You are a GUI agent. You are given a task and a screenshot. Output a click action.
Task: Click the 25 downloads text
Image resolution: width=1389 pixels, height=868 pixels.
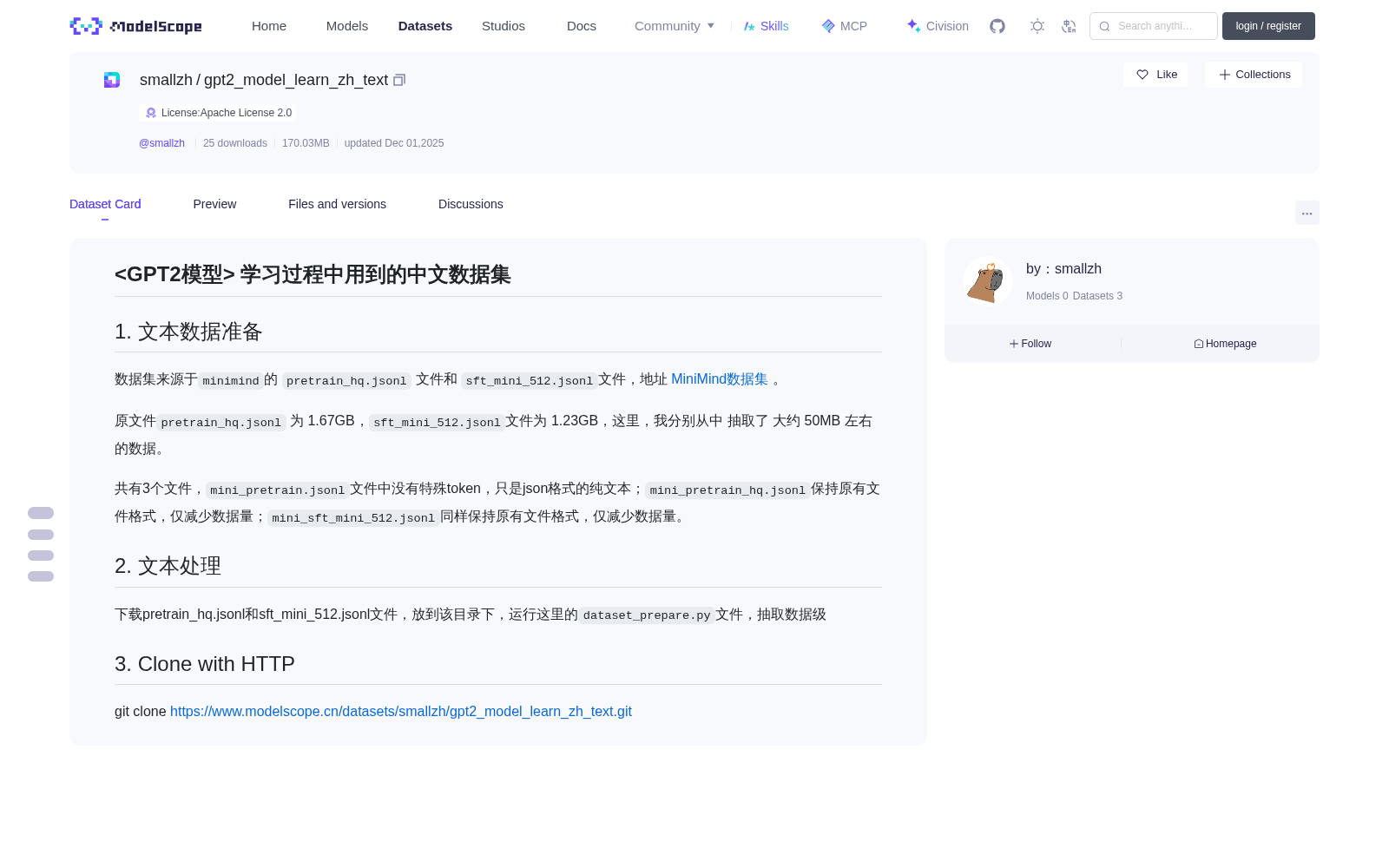pyautogui.click(x=235, y=143)
